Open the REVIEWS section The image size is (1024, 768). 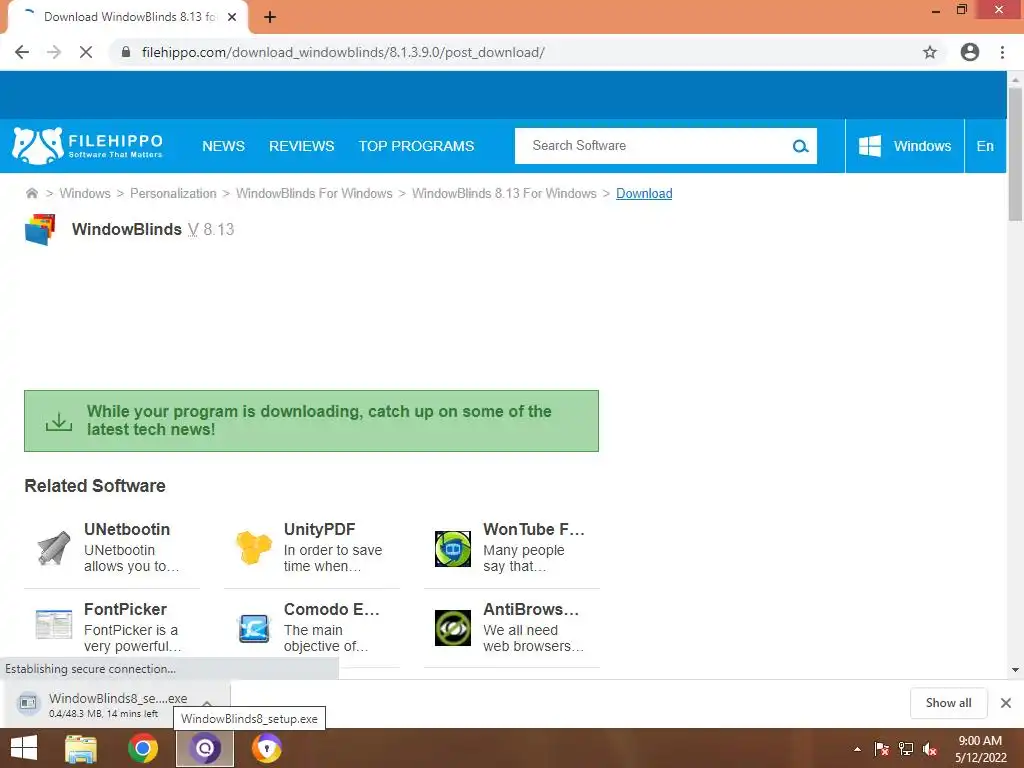301,146
